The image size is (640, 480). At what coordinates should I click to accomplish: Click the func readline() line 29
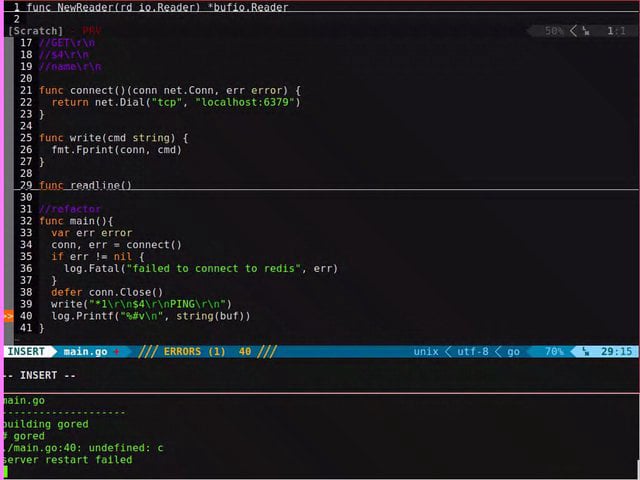click(x=85, y=185)
